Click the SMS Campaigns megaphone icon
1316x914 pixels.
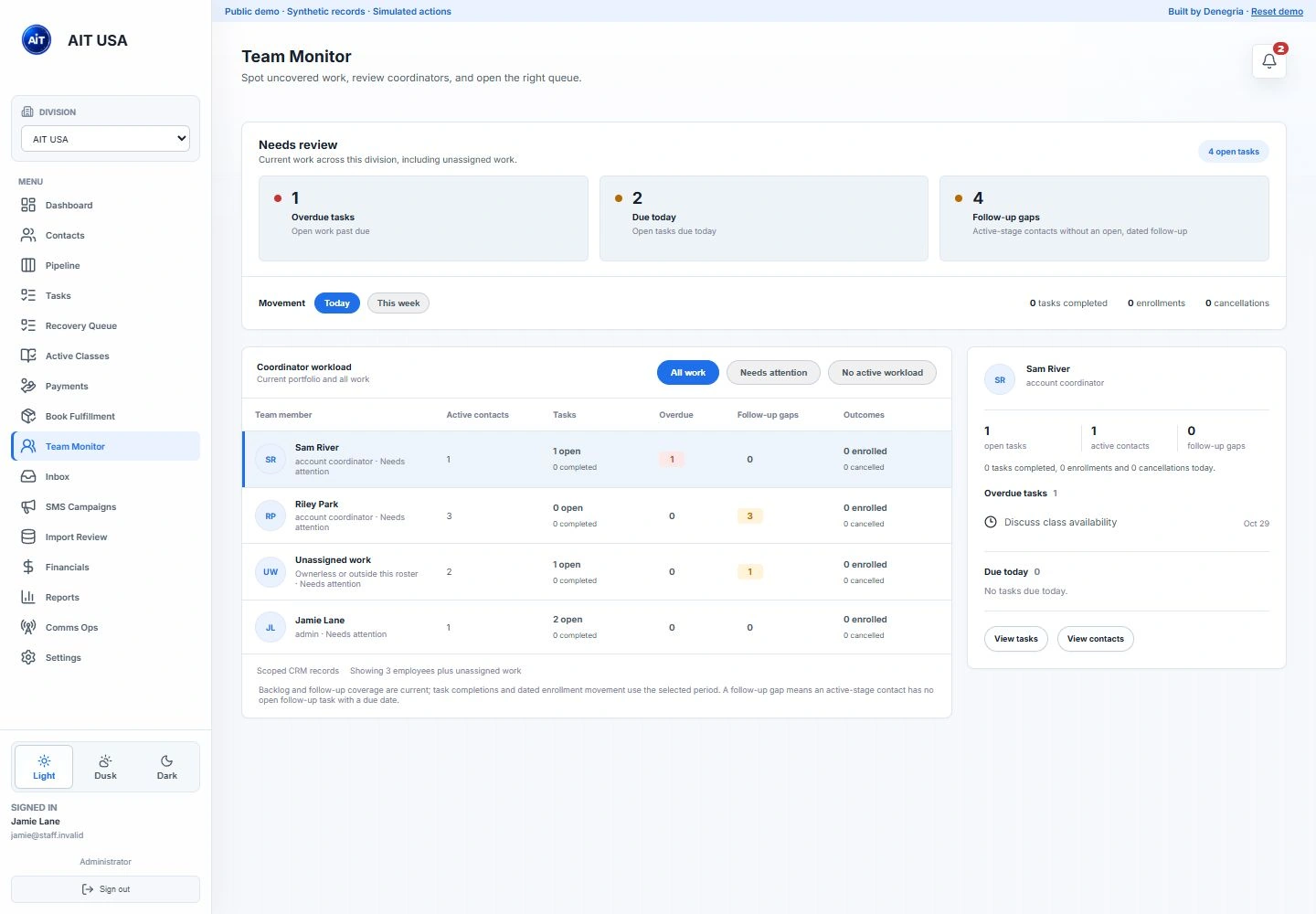click(28, 506)
